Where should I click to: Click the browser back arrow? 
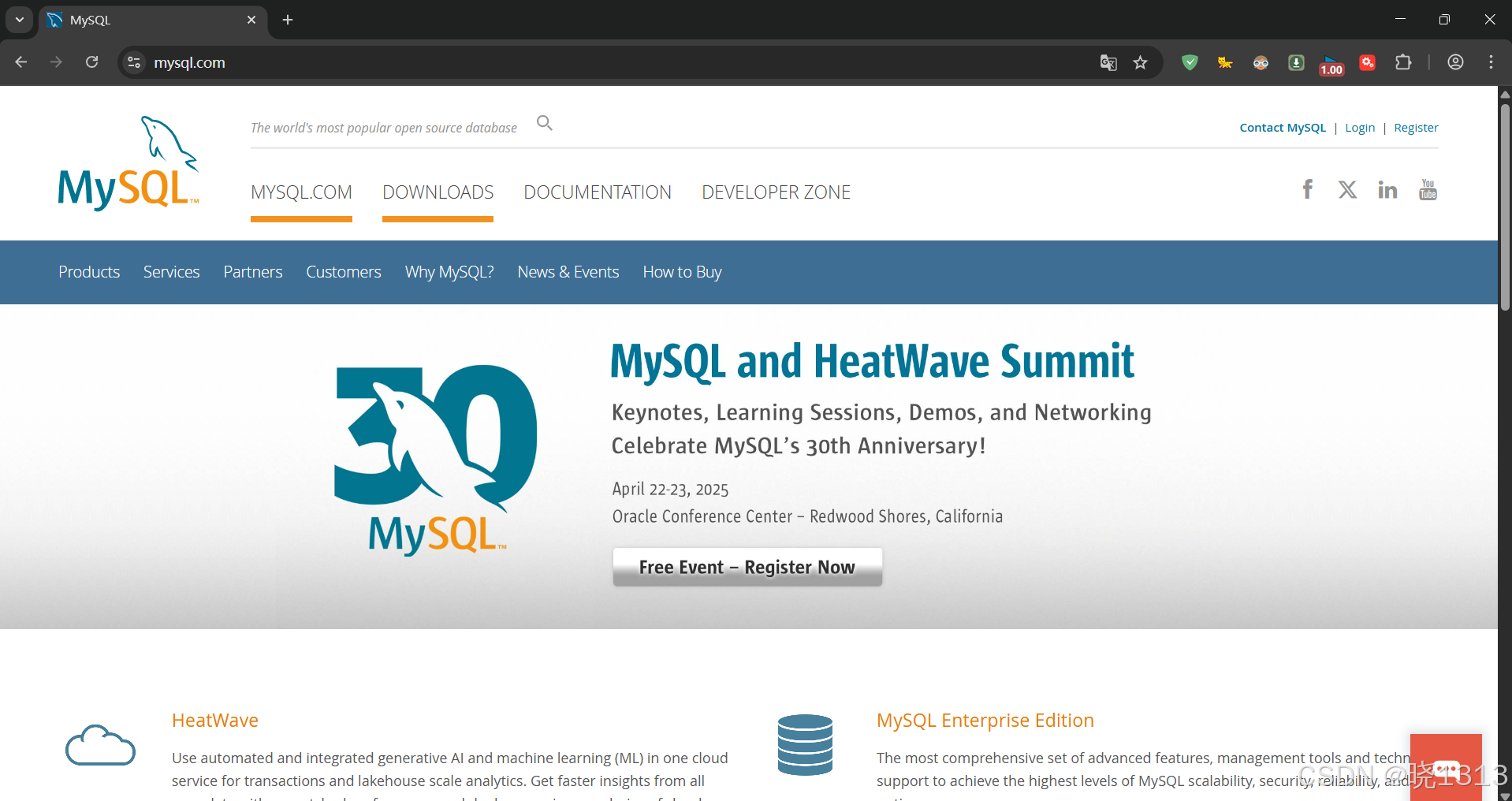(21, 62)
